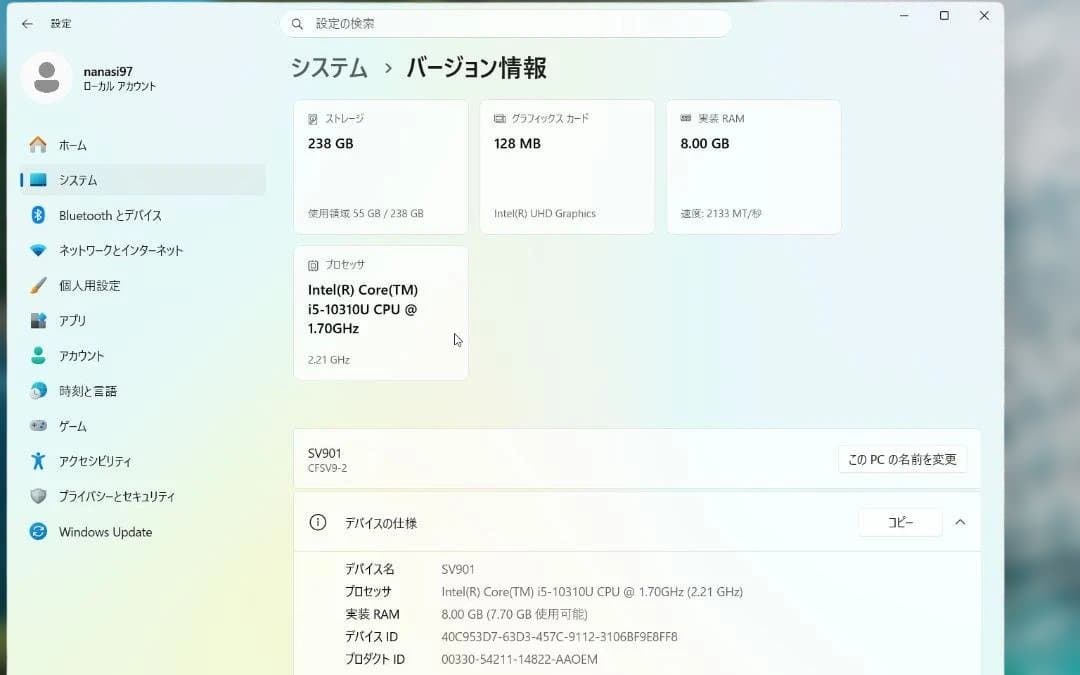Click the コピー button for device specs

(900, 522)
